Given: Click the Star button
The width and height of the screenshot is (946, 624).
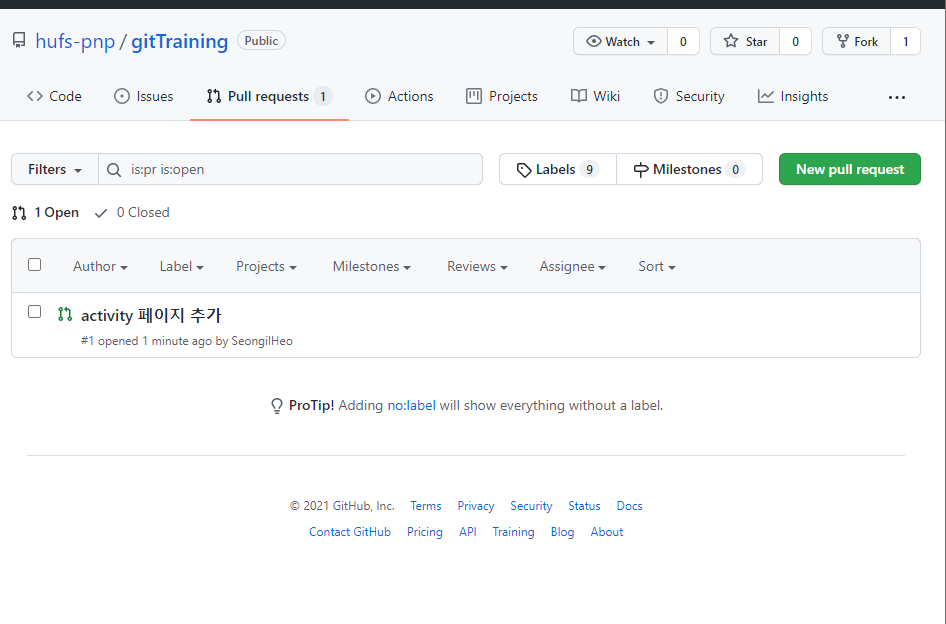Looking at the screenshot, I should click(745, 41).
